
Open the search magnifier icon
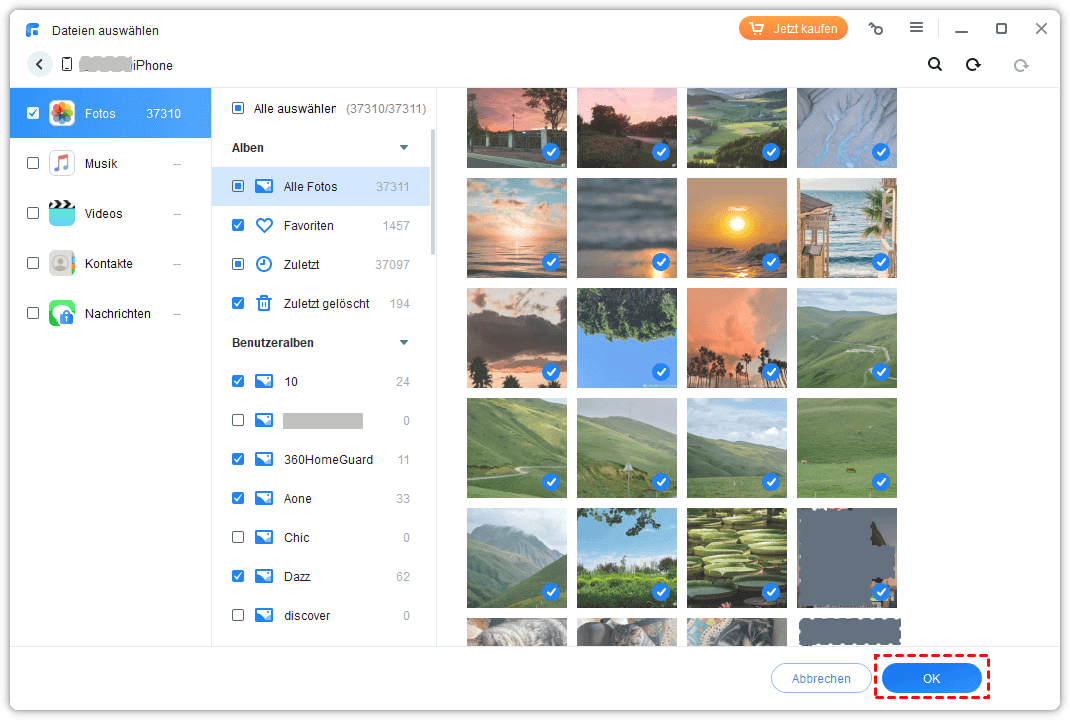click(x=935, y=65)
